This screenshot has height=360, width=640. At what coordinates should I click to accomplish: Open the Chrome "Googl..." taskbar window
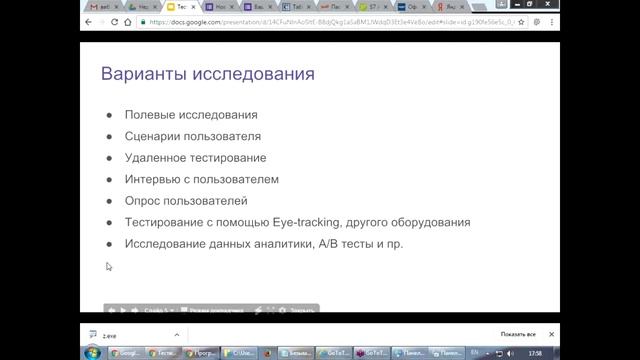pos(126,353)
